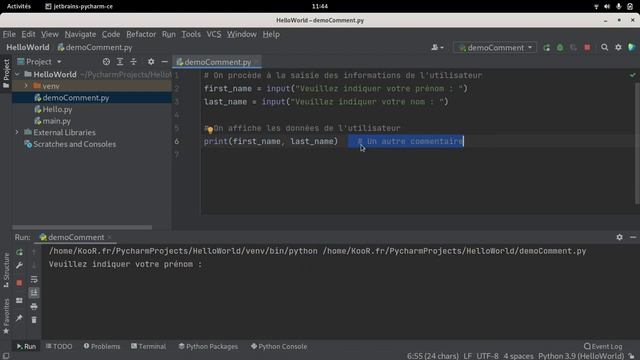Click Expand All icon in Project panel

point(120,62)
